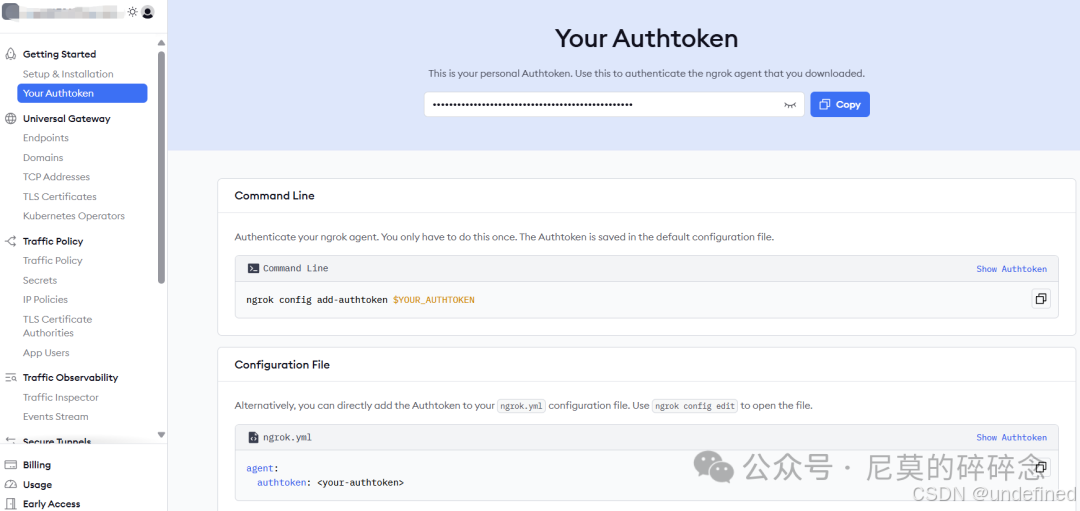Open Kubernetes Operators page
This screenshot has width=1080, height=511.
click(x=74, y=216)
